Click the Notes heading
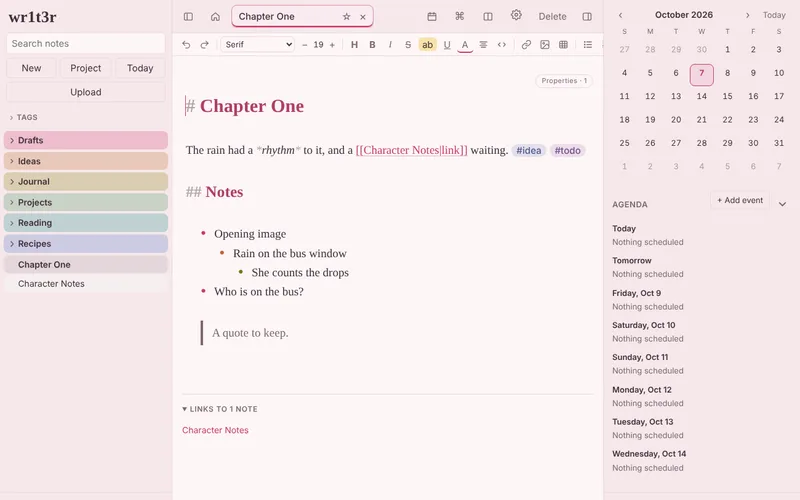Screen dimensions: 800x500 click(x=224, y=192)
